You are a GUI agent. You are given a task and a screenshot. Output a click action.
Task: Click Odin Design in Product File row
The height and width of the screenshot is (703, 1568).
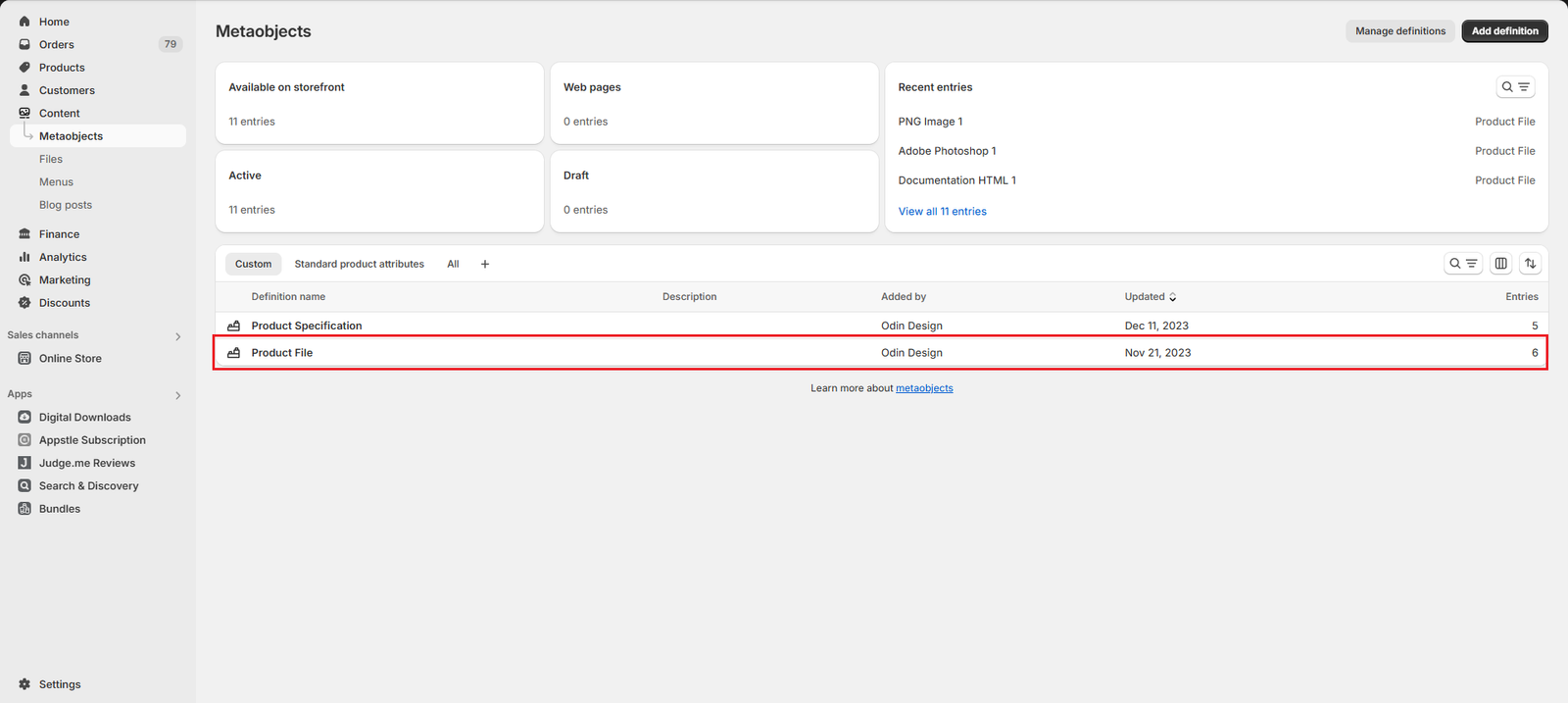pos(911,353)
